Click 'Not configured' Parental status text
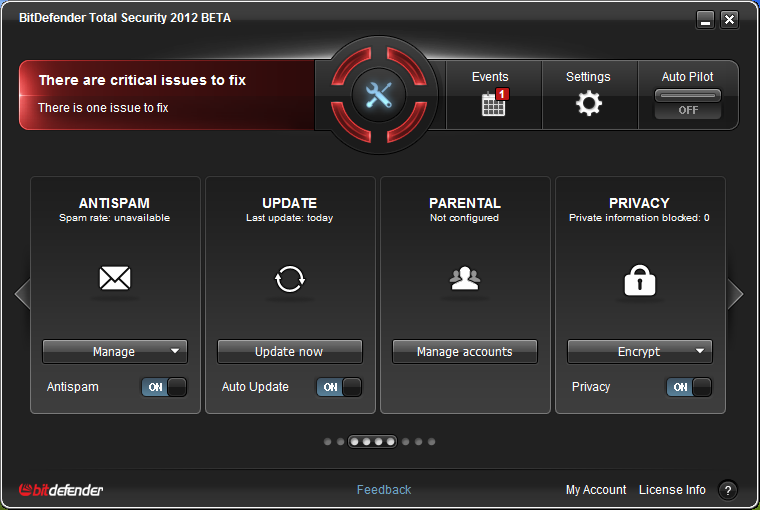 464,218
